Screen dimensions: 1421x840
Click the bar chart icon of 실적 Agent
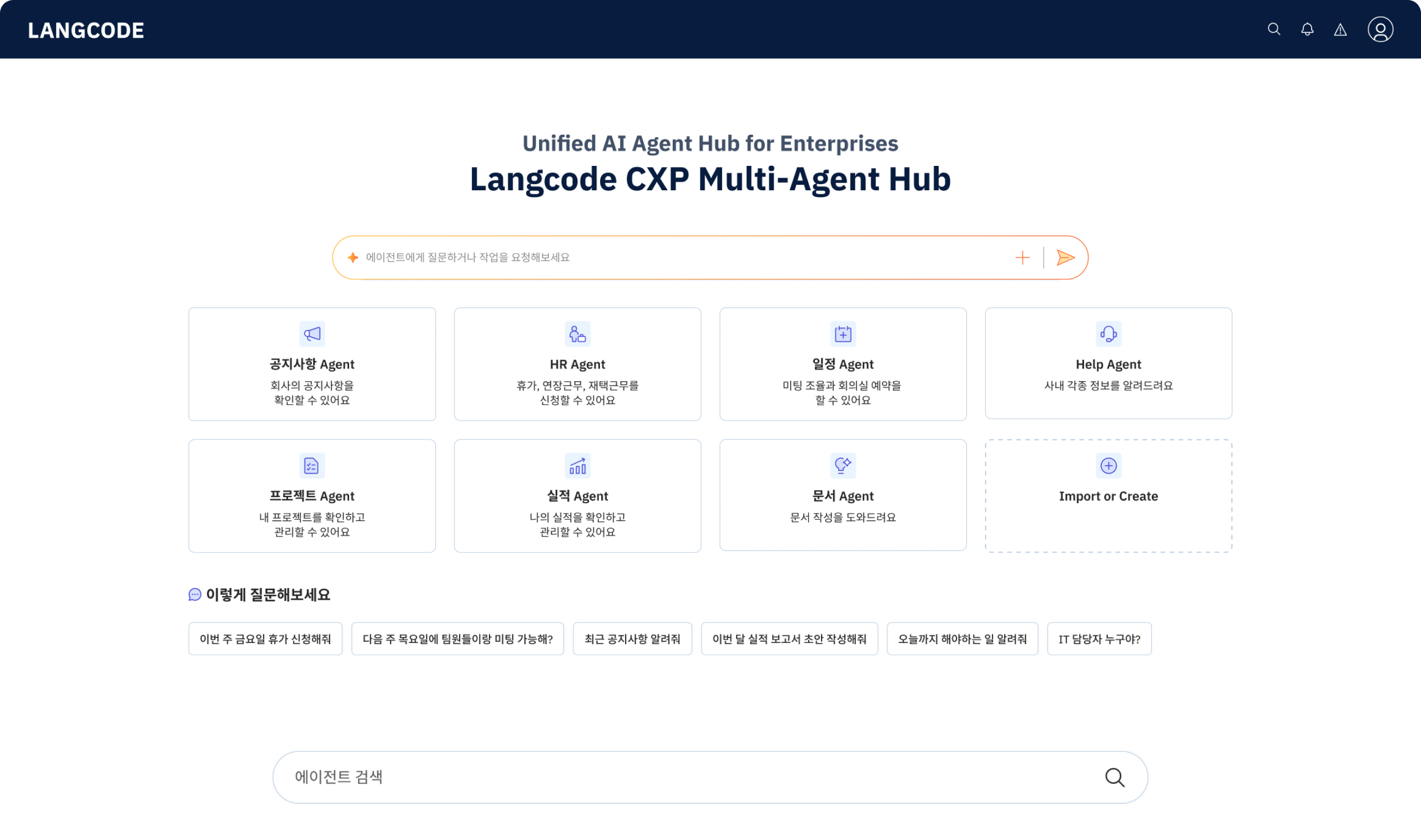577,466
